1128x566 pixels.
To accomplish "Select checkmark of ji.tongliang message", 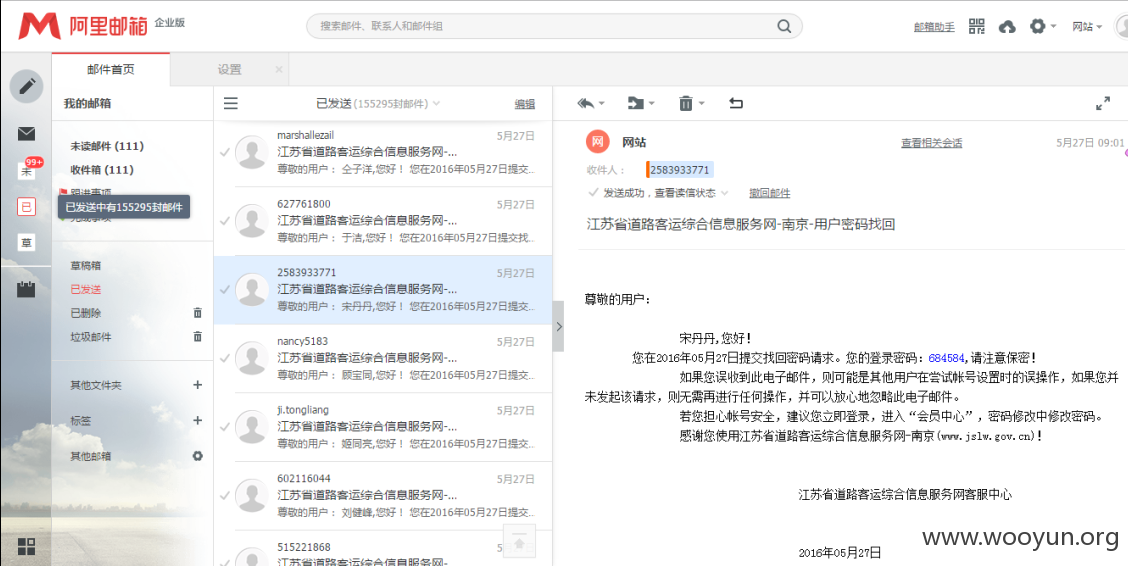I will point(224,427).
